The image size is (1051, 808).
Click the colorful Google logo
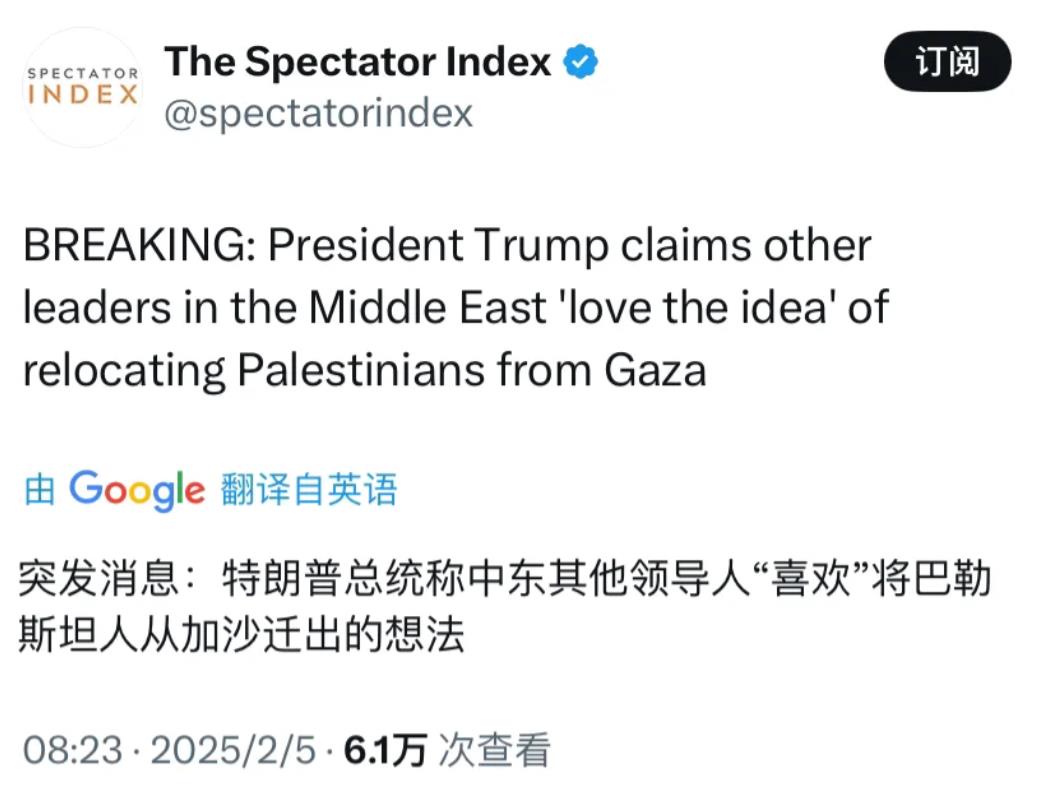coord(137,489)
